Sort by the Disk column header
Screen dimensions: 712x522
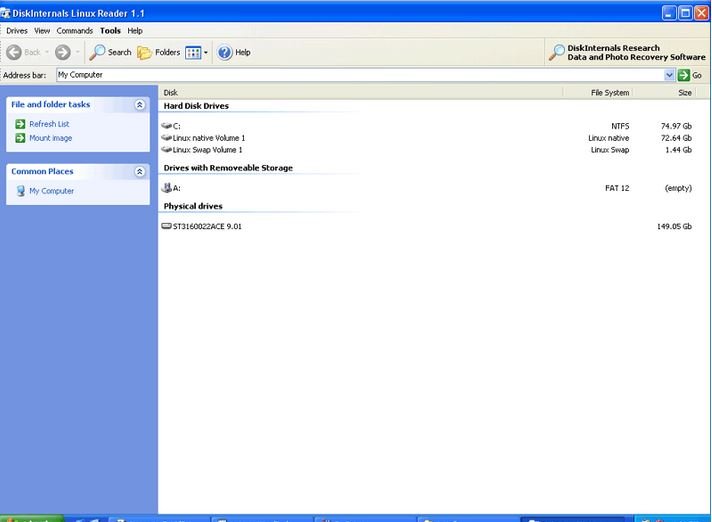tap(361, 93)
